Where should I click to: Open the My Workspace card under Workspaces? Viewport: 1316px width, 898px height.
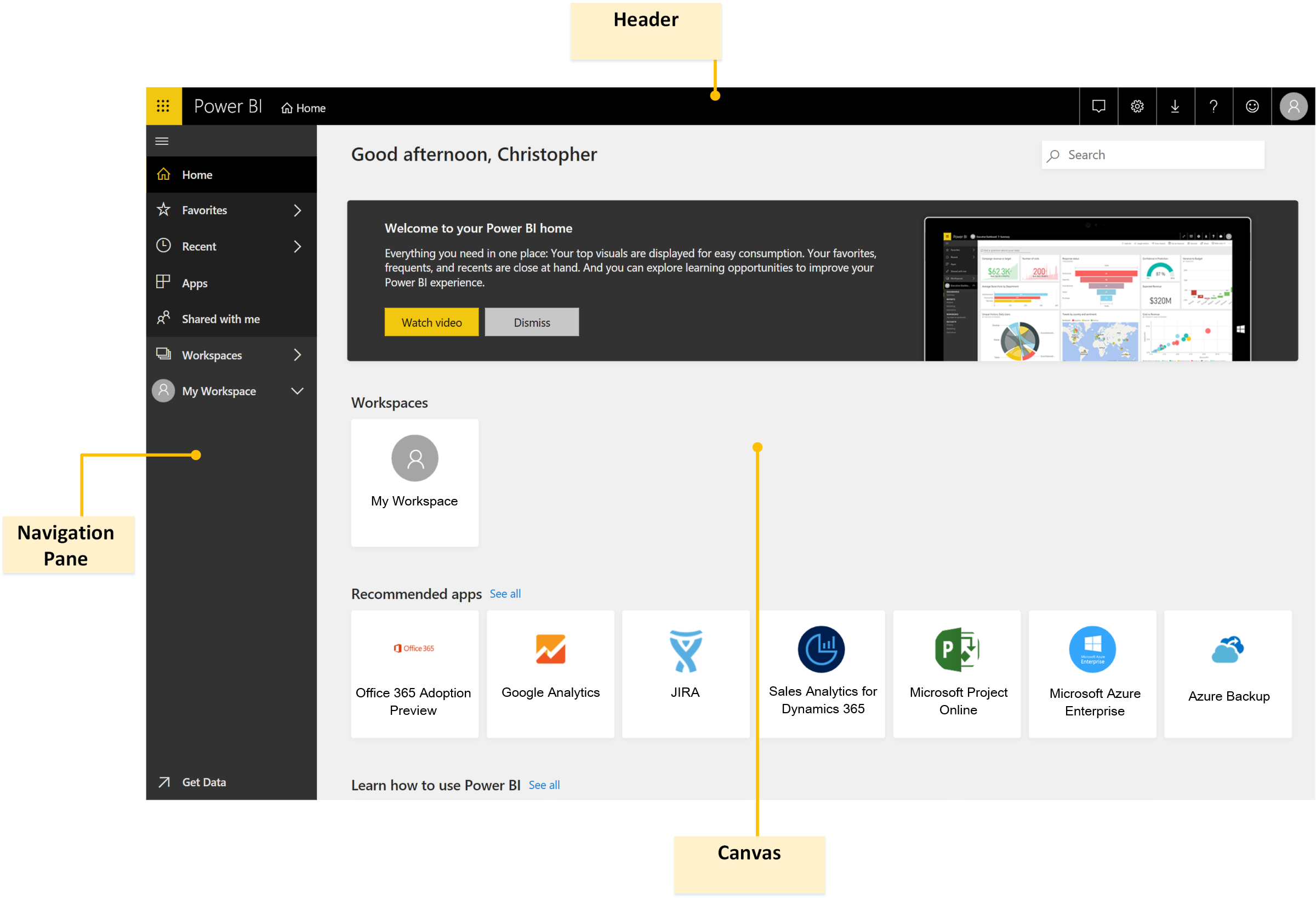[x=414, y=482]
